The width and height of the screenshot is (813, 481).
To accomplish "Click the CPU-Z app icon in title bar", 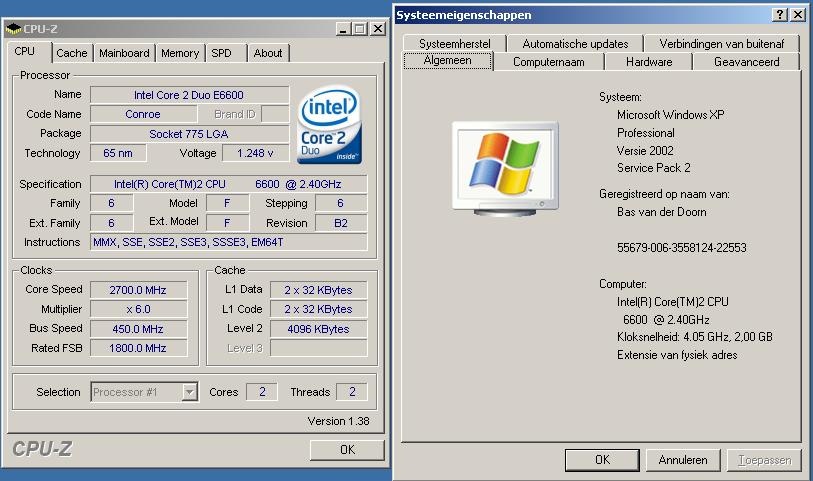I will tap(13, 29).
